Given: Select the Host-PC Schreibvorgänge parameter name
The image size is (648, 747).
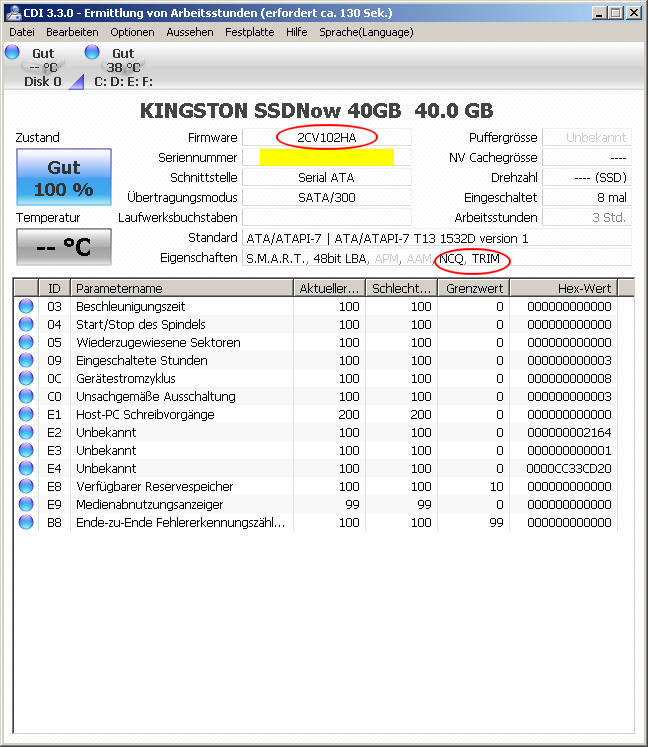Looking at the screenshot, I should click(145, 414).
